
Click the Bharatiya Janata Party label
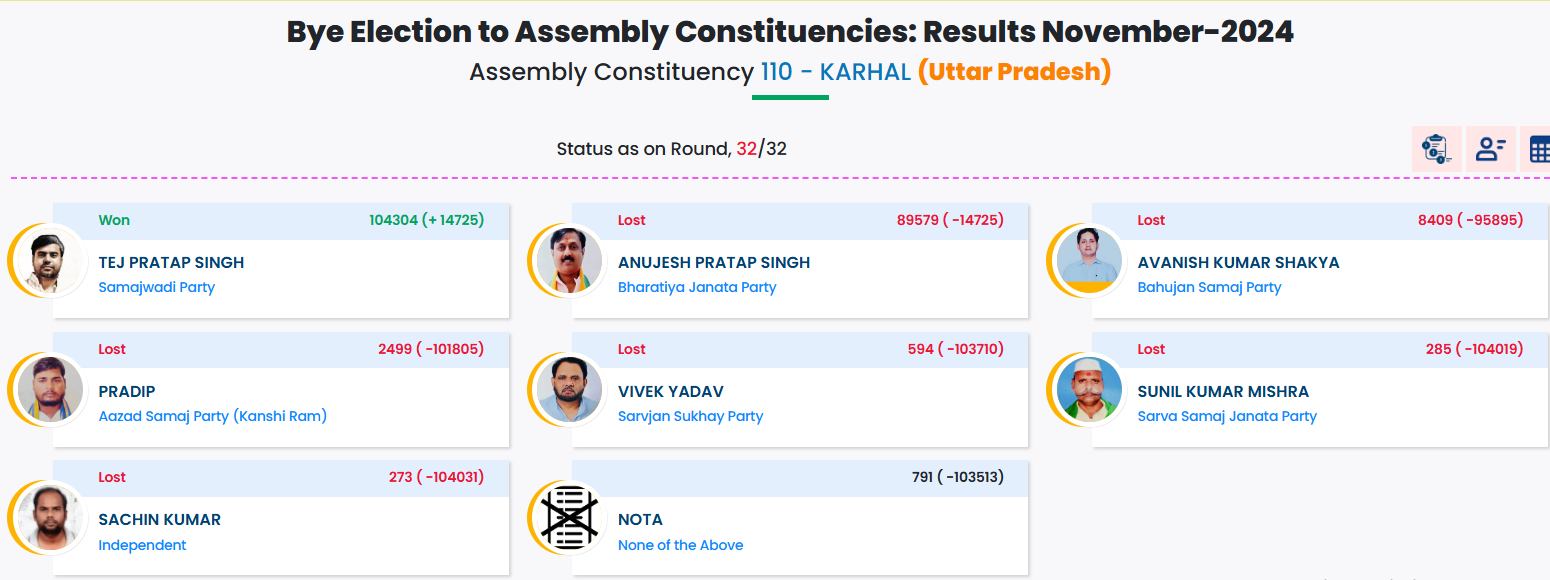point(697,287)
